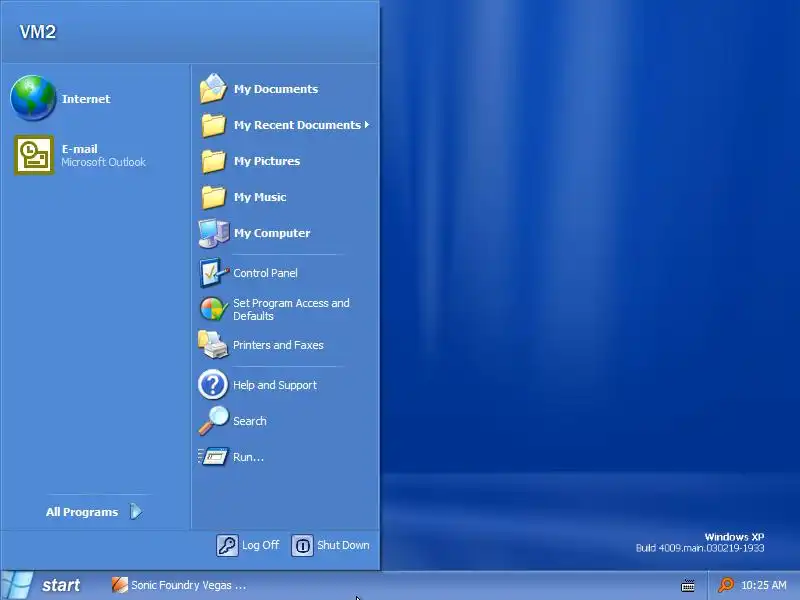Choose My Pictures text entry
Image resolution: width=800 pixels, height=600 pixels.
tap(267, 161)
